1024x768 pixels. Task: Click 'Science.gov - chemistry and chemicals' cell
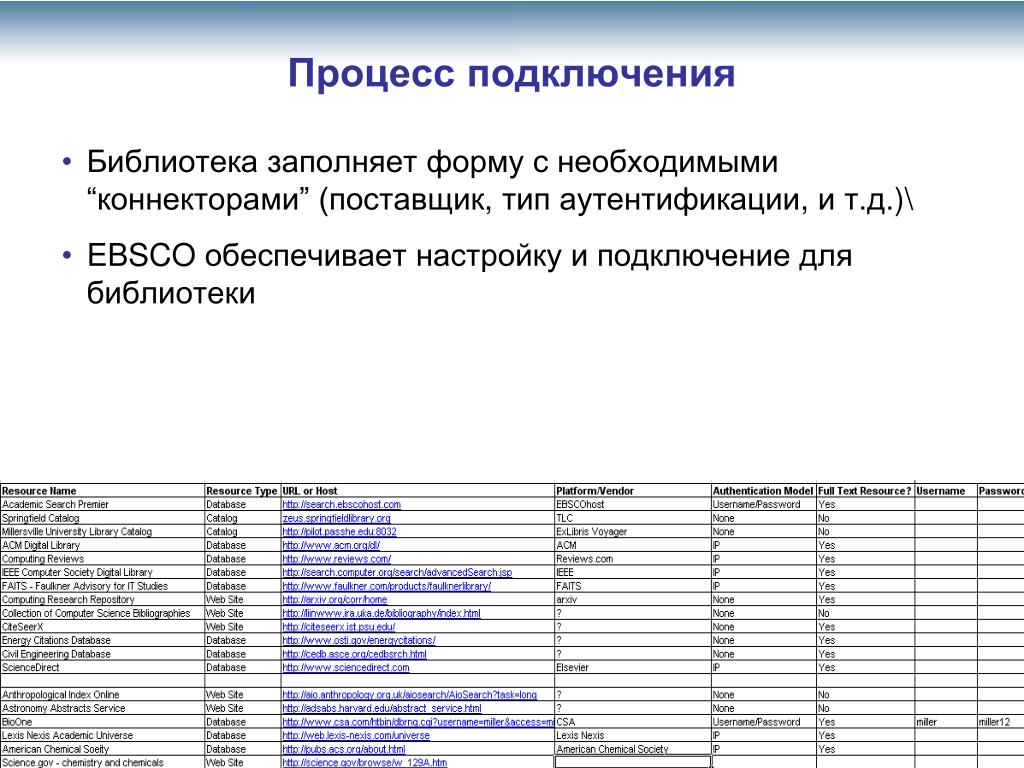click(103, 762)
